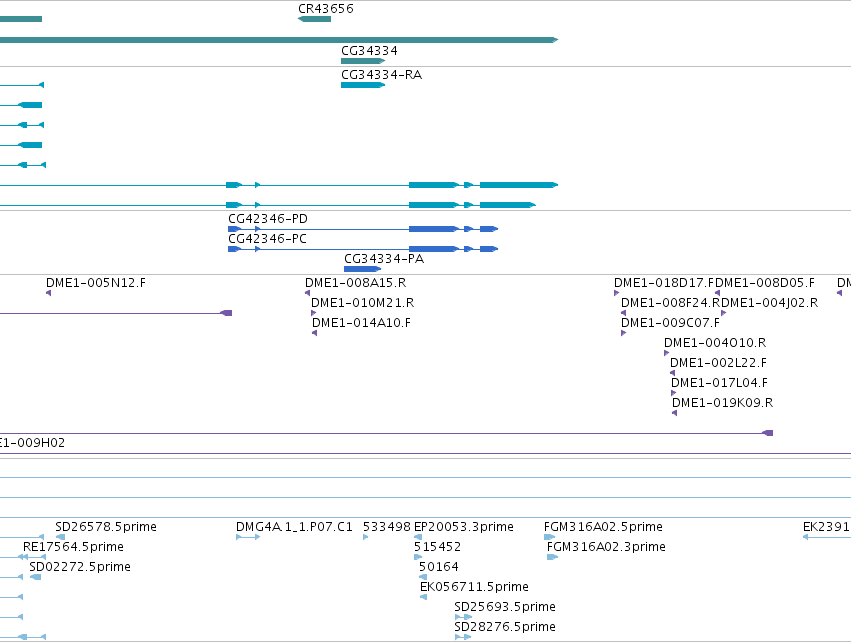Click the DME1-002L22.F feature
Screen dimensions: 851x642
coord(672,373)
